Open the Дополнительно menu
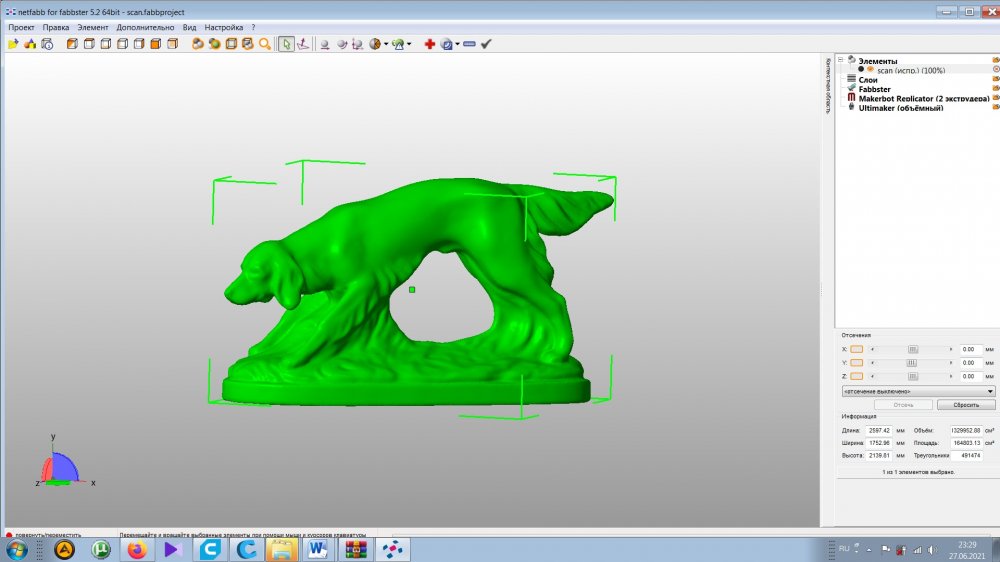Screen dimensions: 1000x562 tap(145, 27)
